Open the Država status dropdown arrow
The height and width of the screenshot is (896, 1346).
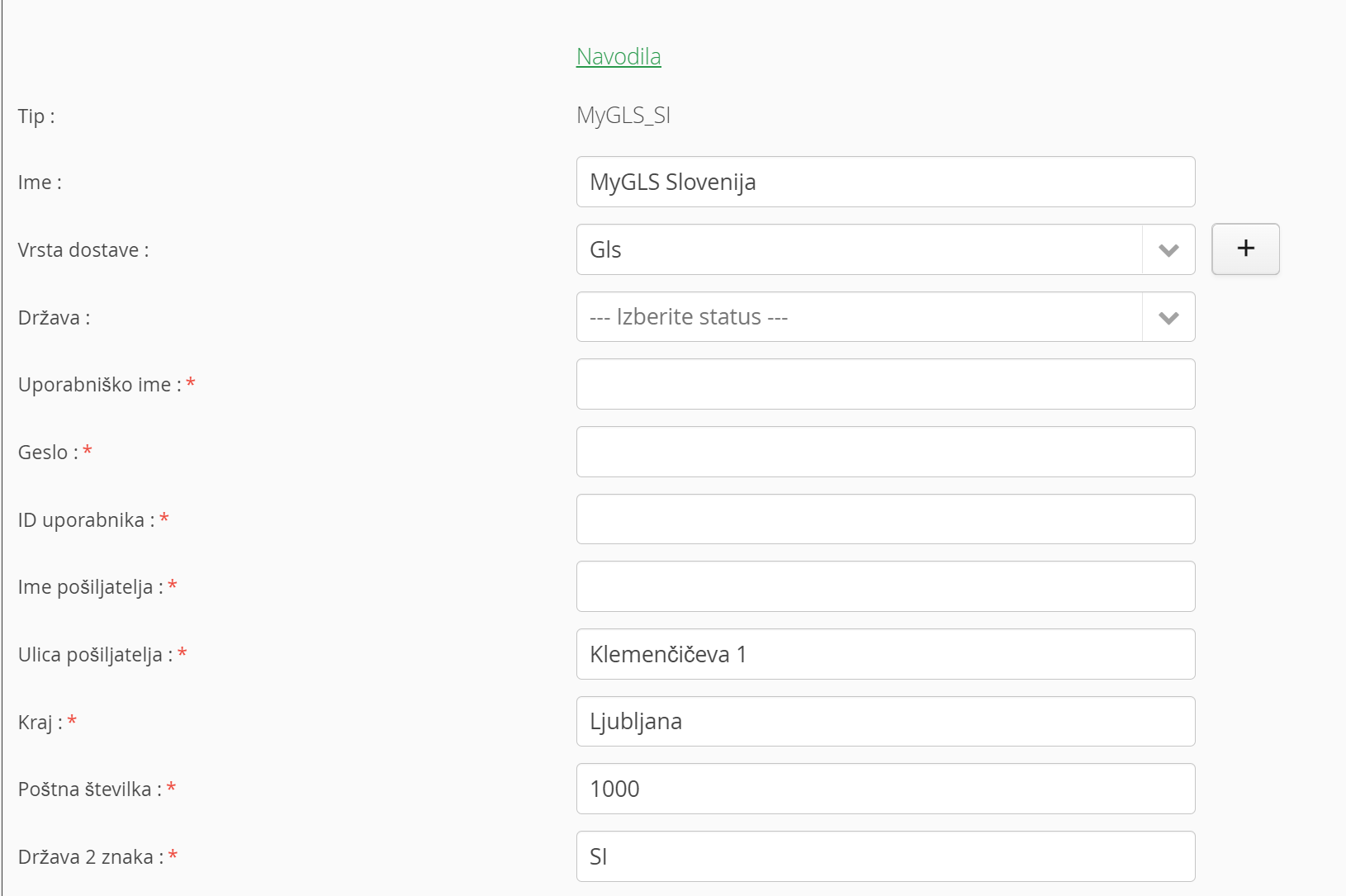(x=1168, y=317)
